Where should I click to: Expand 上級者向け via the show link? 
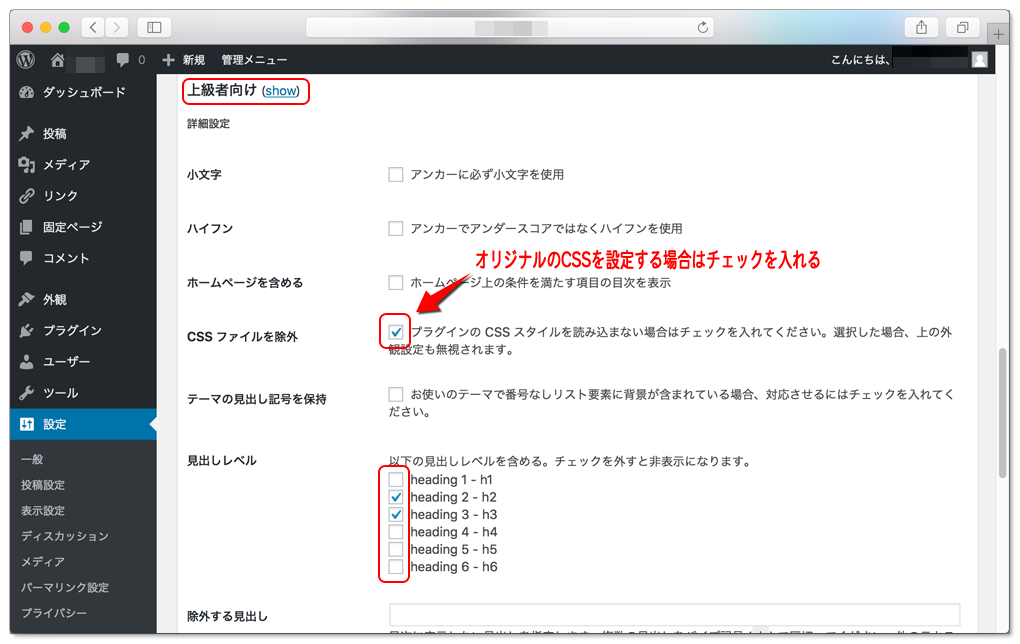pyautogui.click(x=280, y=91)
